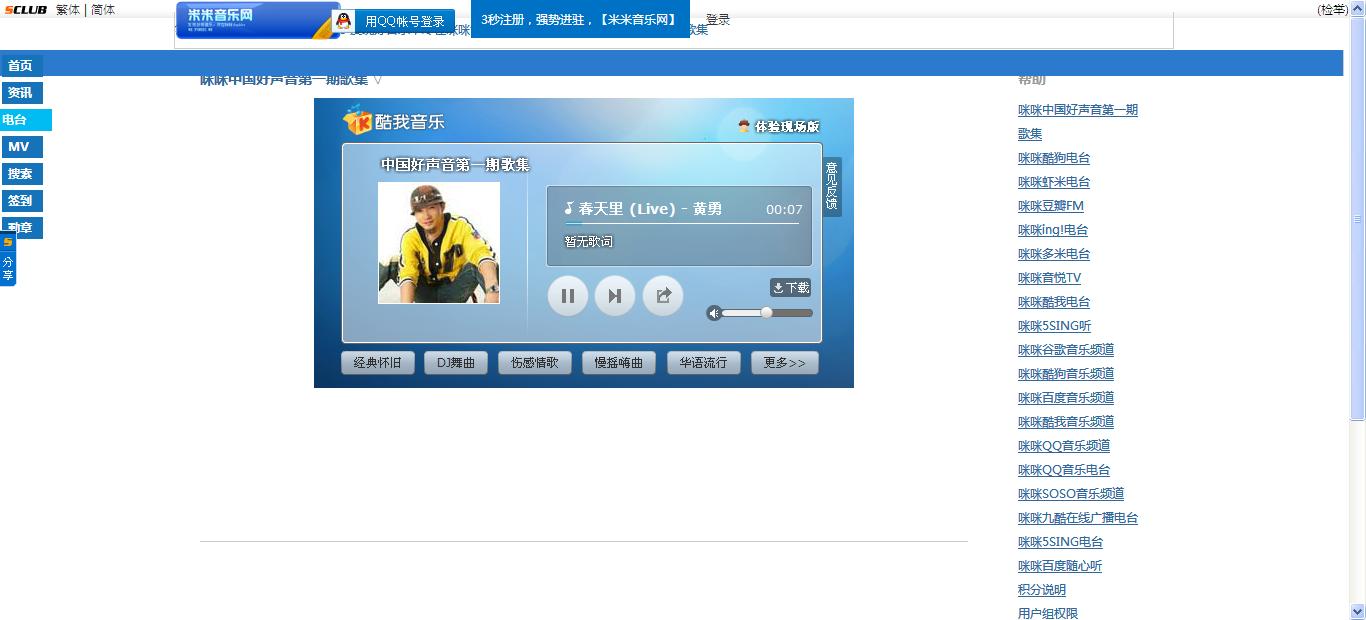The height and width of the screenshot is (620, 1366).
Task: Open the 咪咪百度音乐频道 link
Action: 1066,398
